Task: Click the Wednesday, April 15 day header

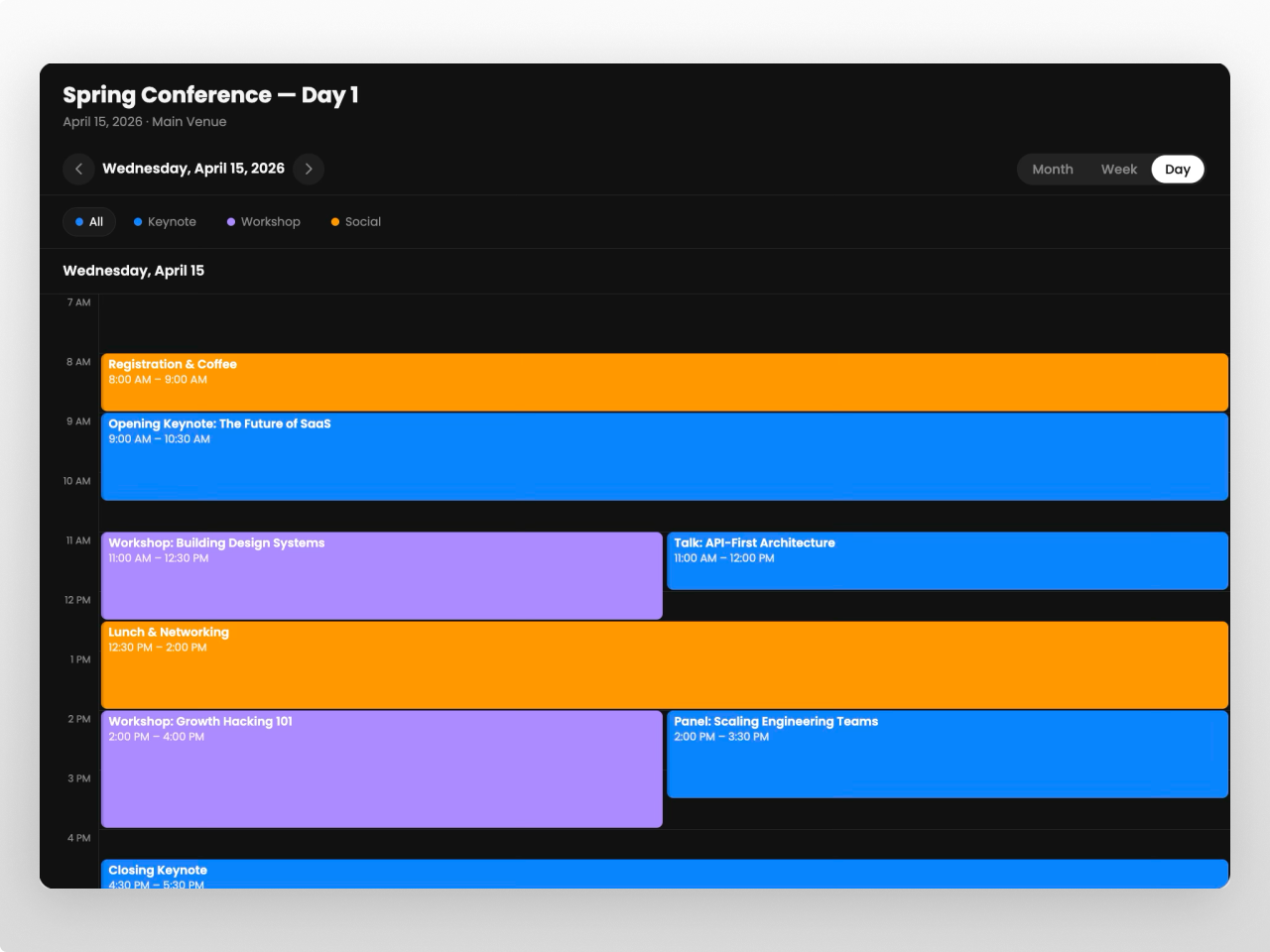Action: 134,271
